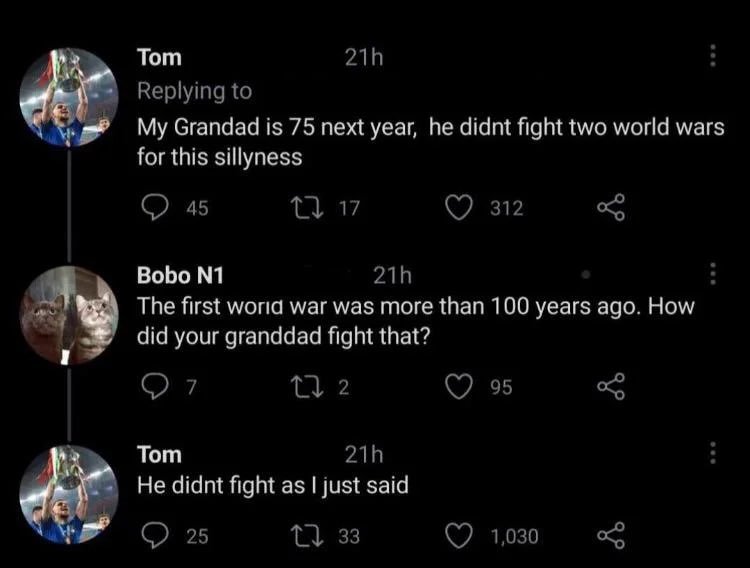Reply to Tom's Grandad tweet
Viewport: 750px width, 568px height.
(153, 207)
